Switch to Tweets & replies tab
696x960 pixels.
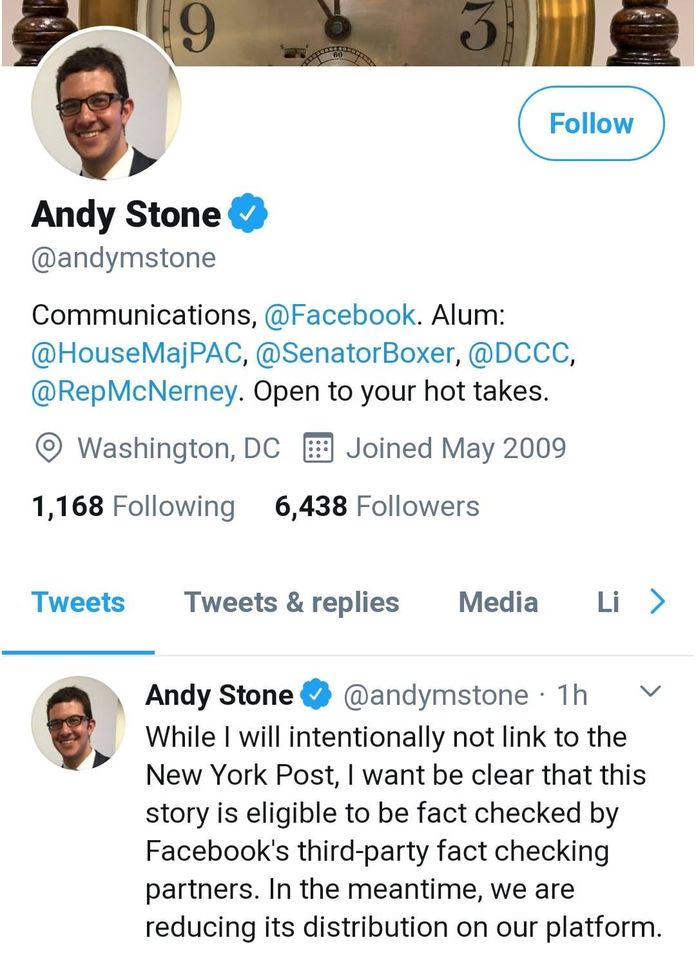291,602
